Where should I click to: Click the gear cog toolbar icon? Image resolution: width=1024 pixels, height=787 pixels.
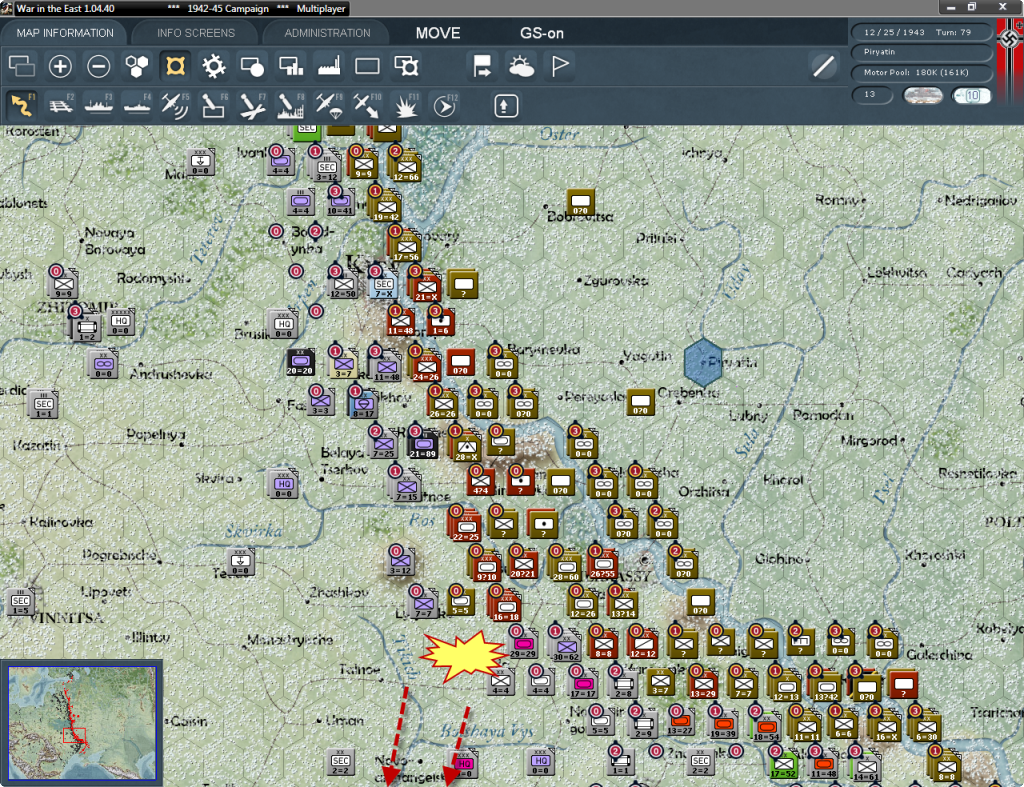[x=214, y=66]
